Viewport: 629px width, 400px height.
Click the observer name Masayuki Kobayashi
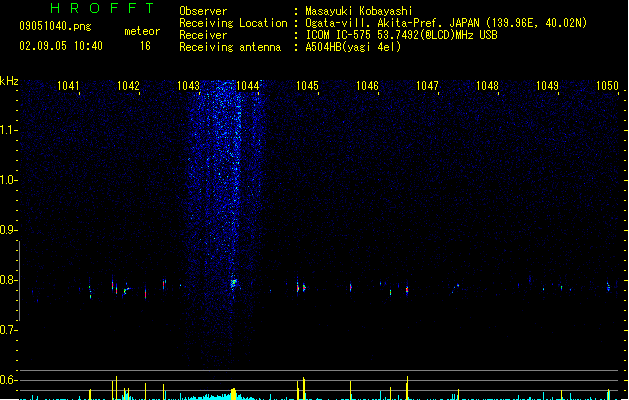tap(359, 11)
